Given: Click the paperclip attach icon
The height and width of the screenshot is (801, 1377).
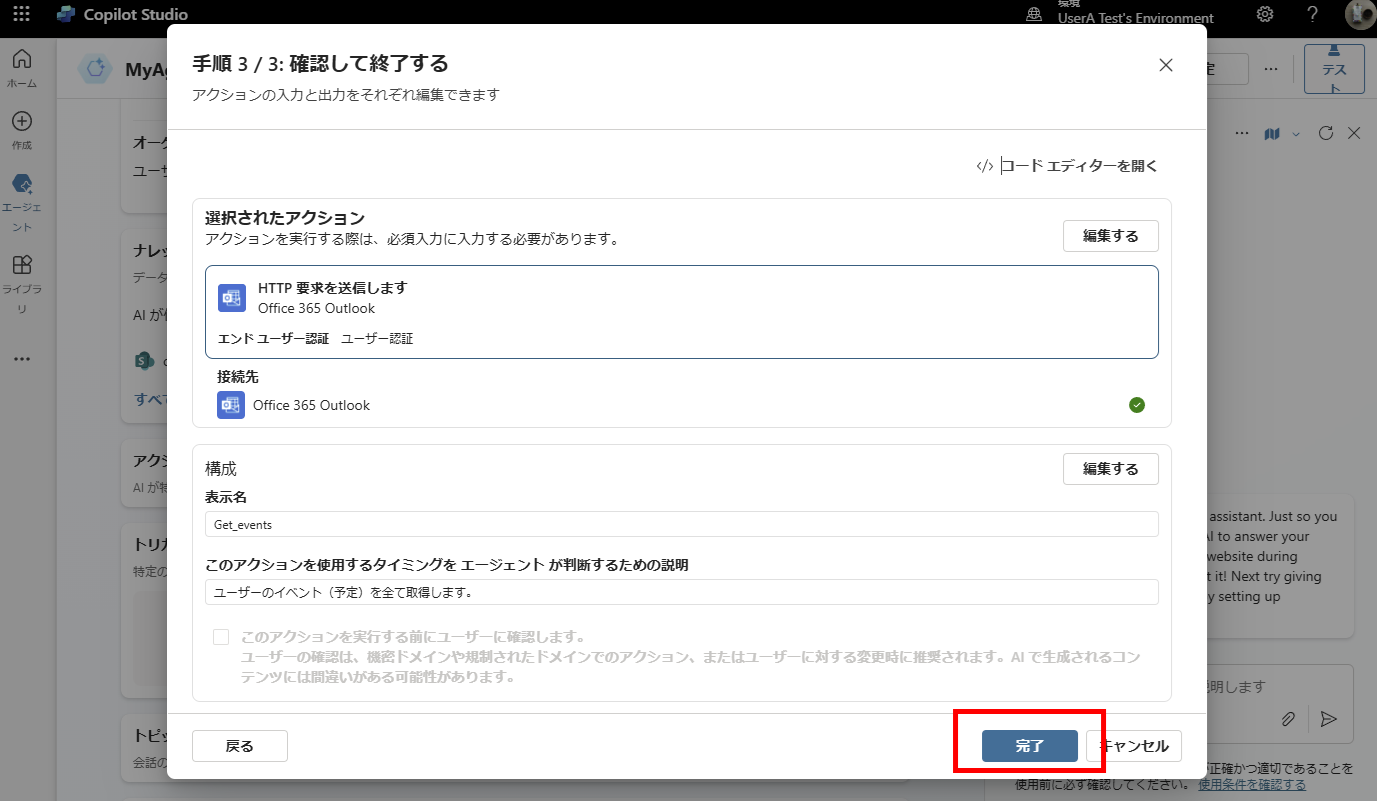Looking at the screenshot, I should pyautogui.click(x=1289, y=719).
